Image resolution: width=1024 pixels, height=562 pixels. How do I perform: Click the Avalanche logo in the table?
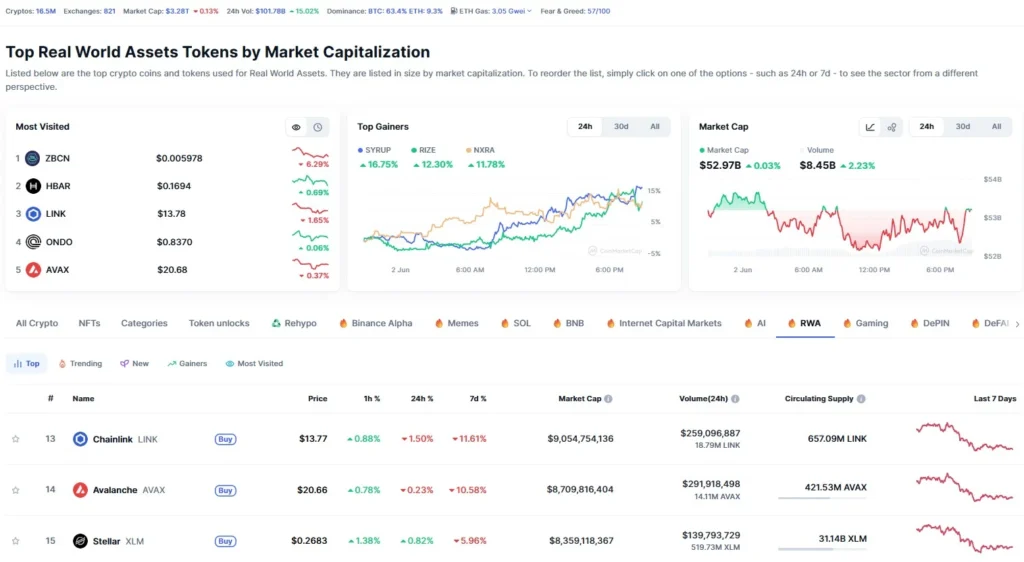pyautogui.click(x=80, y=490)
